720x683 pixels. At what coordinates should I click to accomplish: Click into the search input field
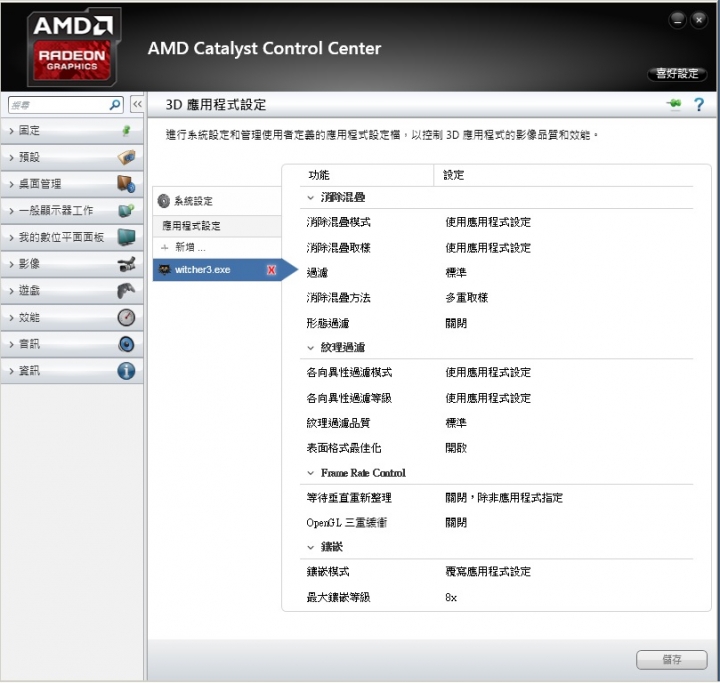(60, 105)
